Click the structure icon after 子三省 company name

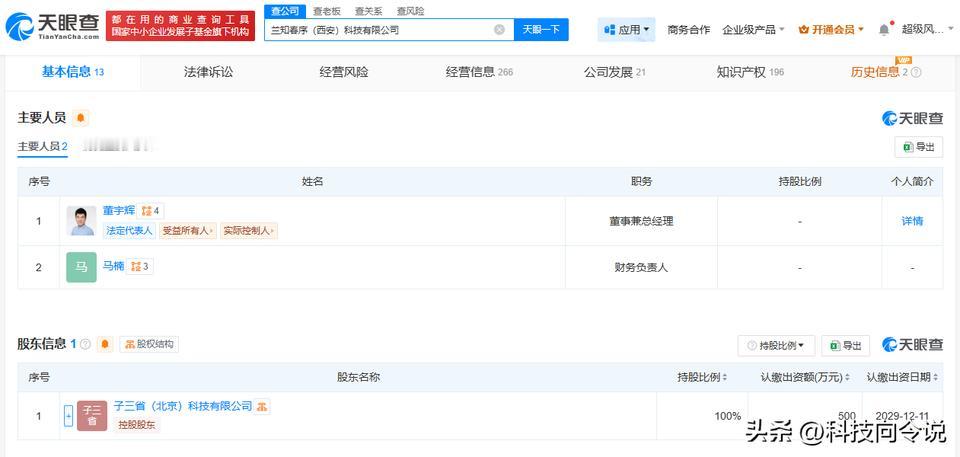(x=262, y=406)
